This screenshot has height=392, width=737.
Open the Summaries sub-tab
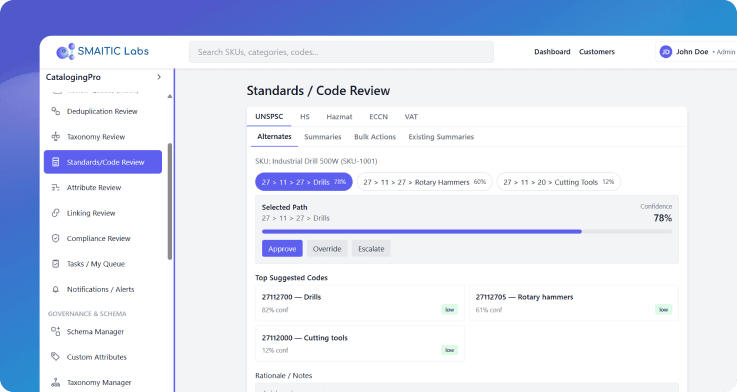323,137
